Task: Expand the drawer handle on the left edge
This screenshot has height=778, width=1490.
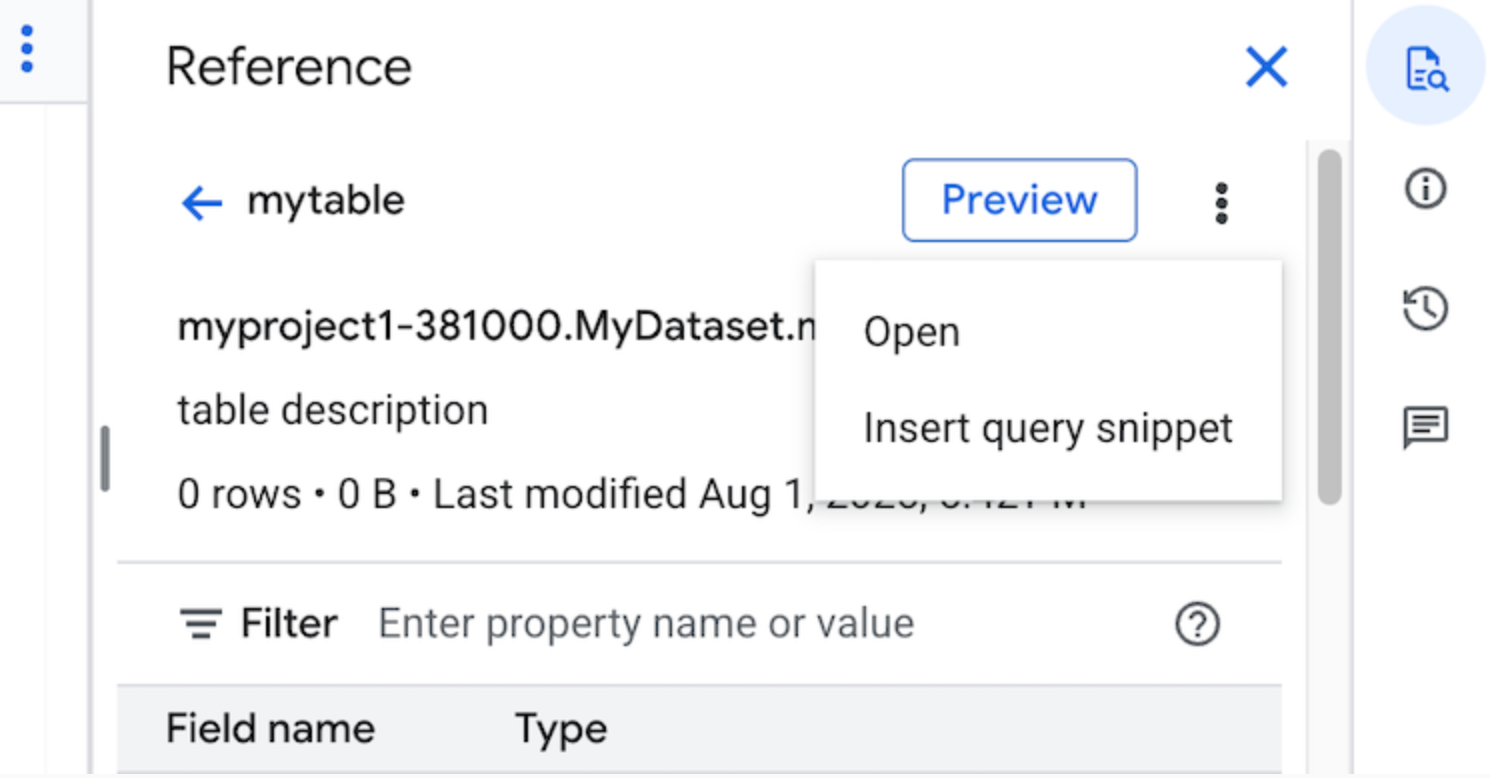Action: click(x=106, y=458)
